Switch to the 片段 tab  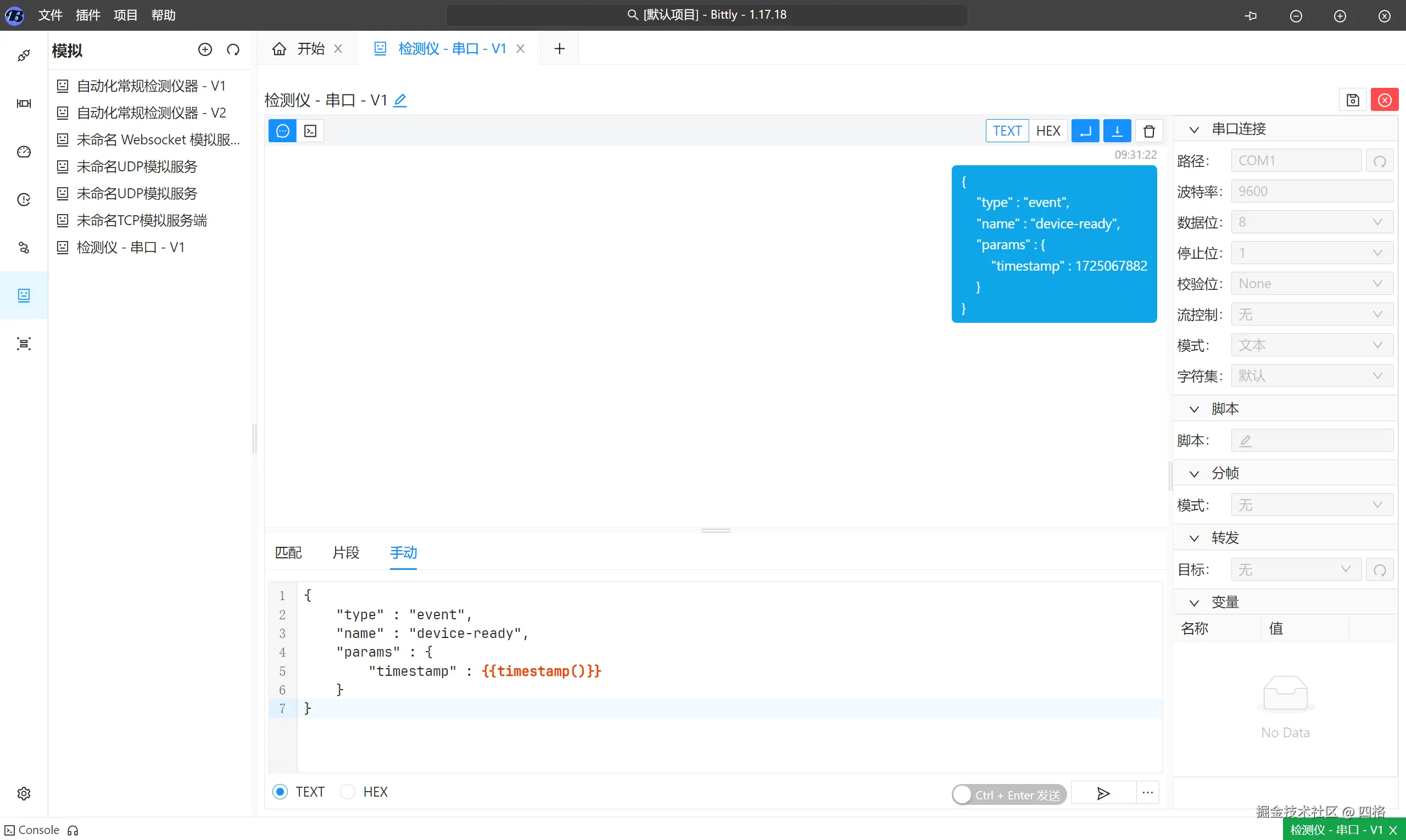[345, 552]
